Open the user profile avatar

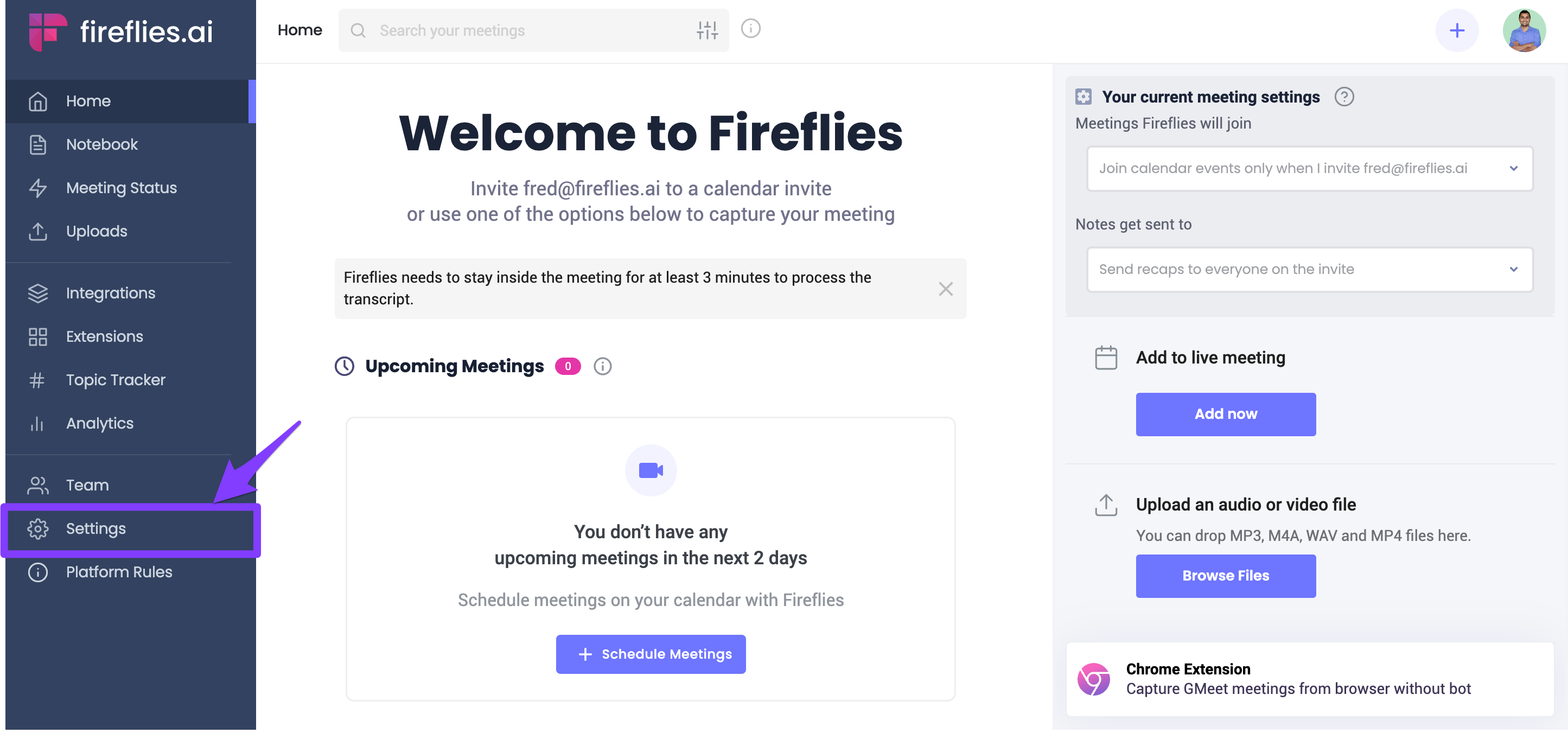point(1524,30)
